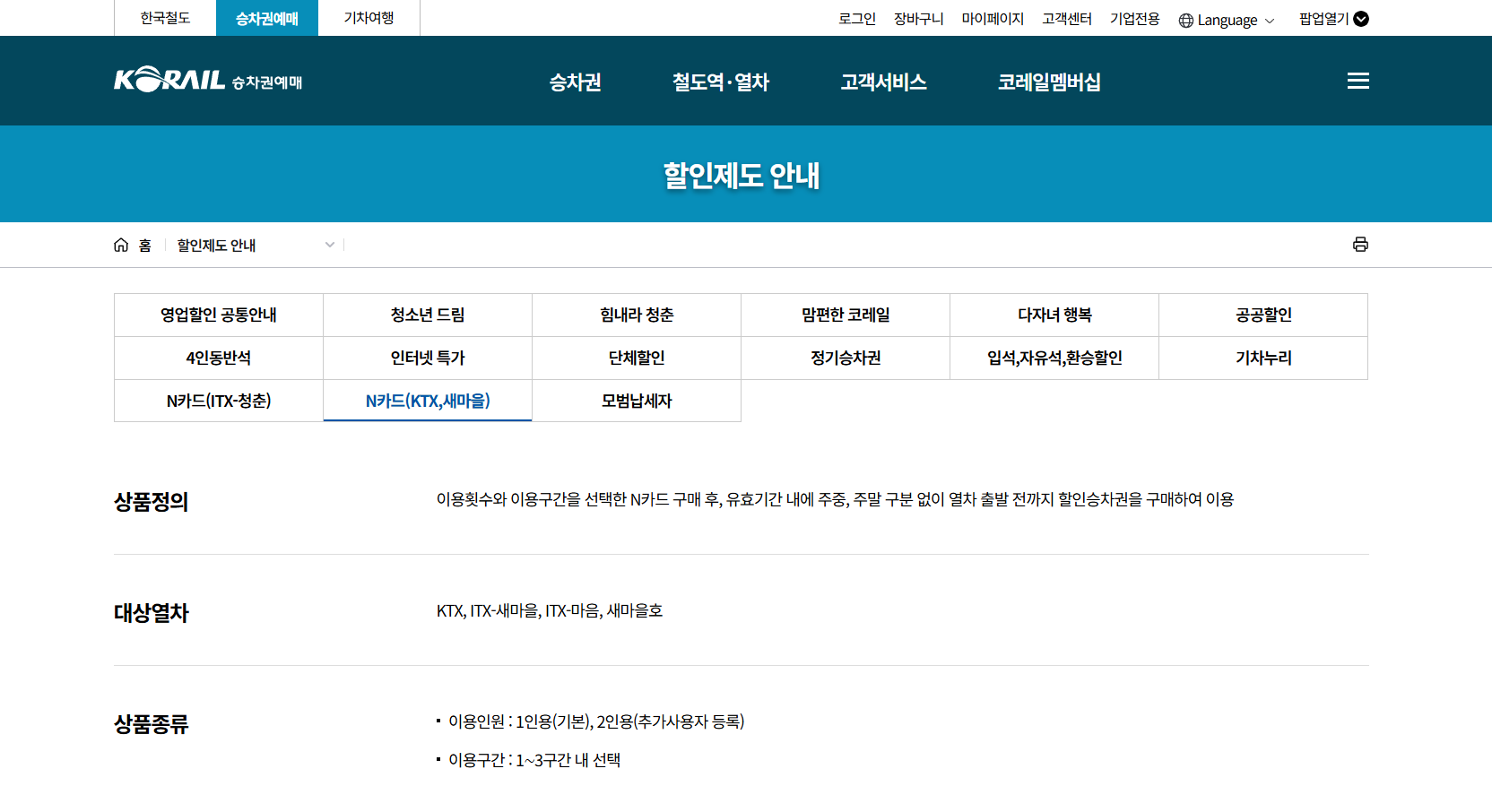Open the Language dropdown chevron
The image size is (1492, 812).
click(x=1269, y=21)
